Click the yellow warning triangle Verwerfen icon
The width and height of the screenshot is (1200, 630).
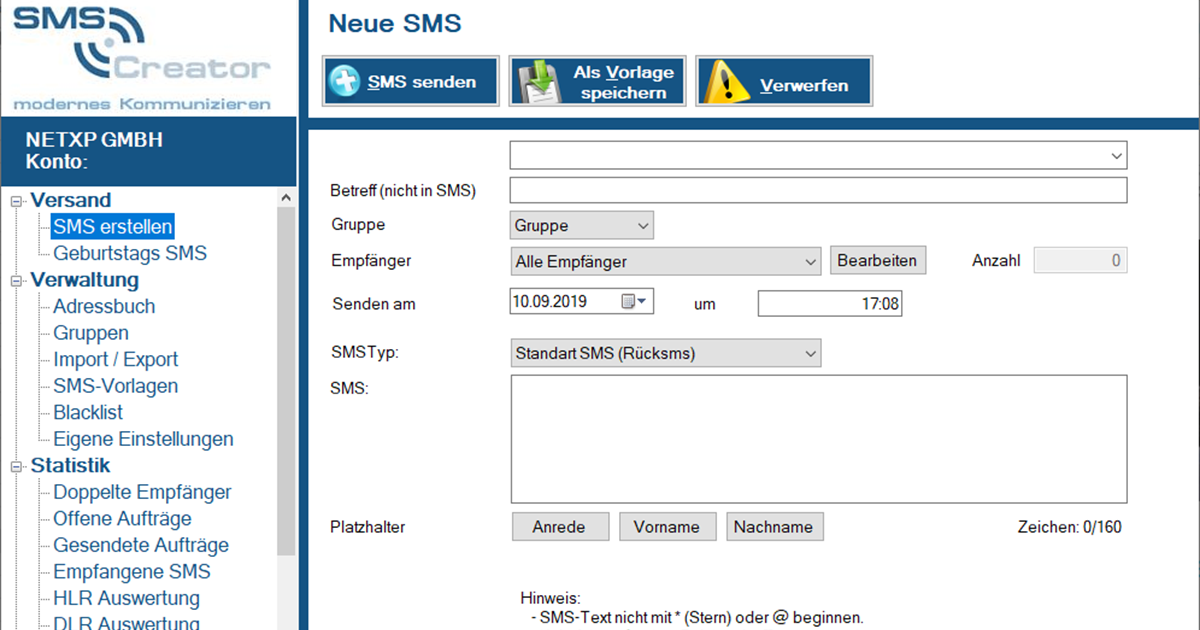tap(723, 82)
